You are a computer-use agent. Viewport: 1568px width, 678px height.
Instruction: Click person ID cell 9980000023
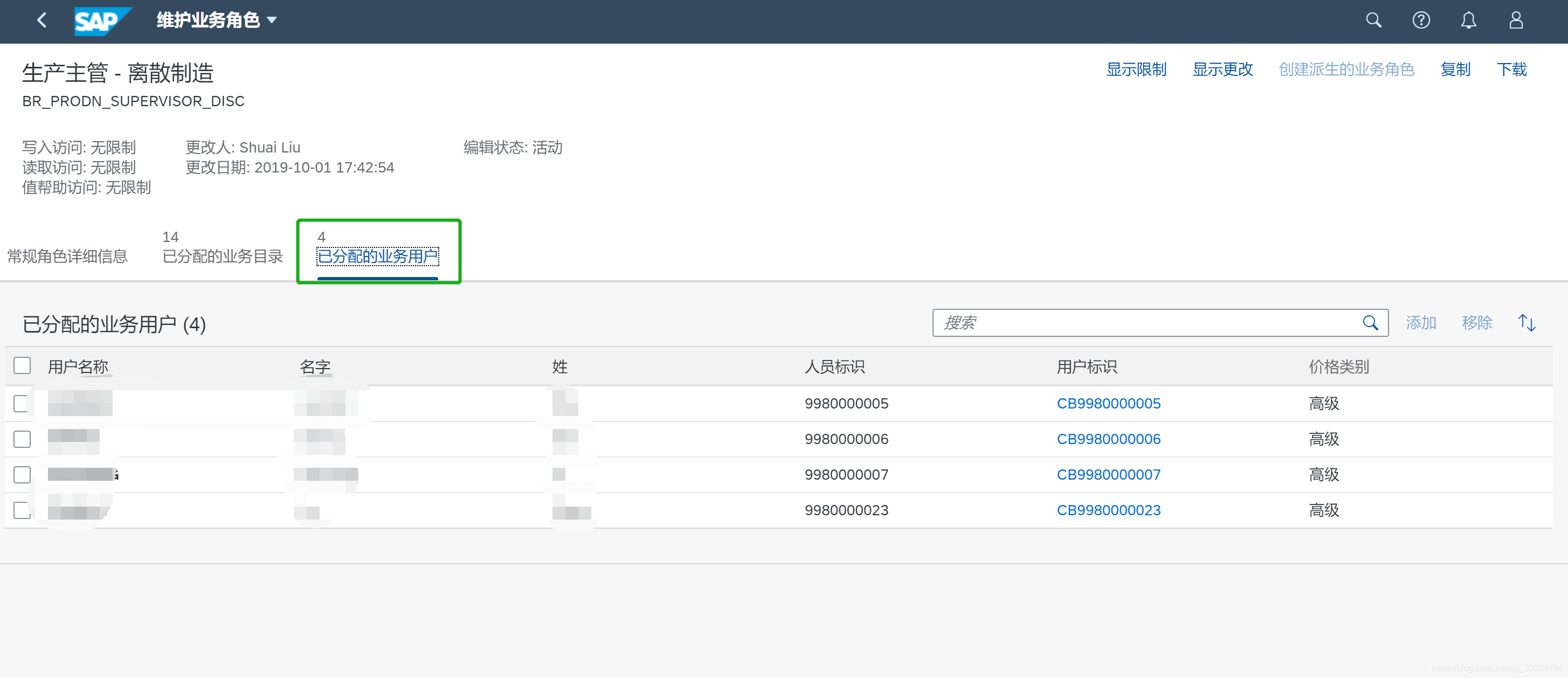(847, 510)
